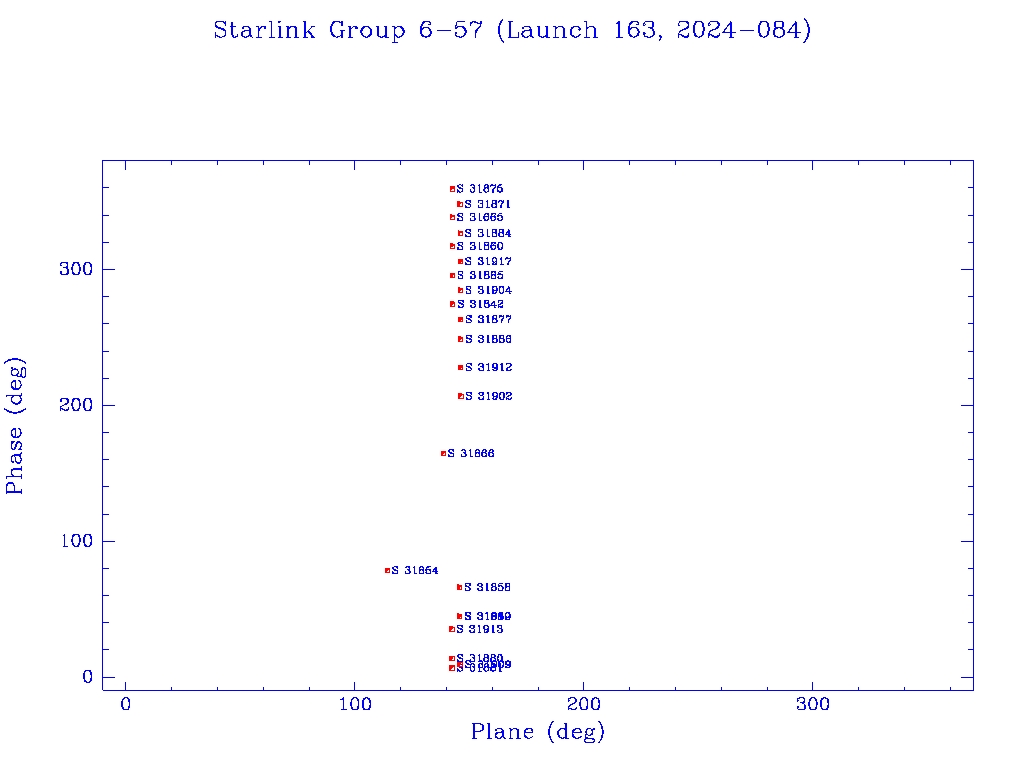Pick the "S 31917" satellite label
This screenshot has height=768, width=1024.
pos(488,261)
